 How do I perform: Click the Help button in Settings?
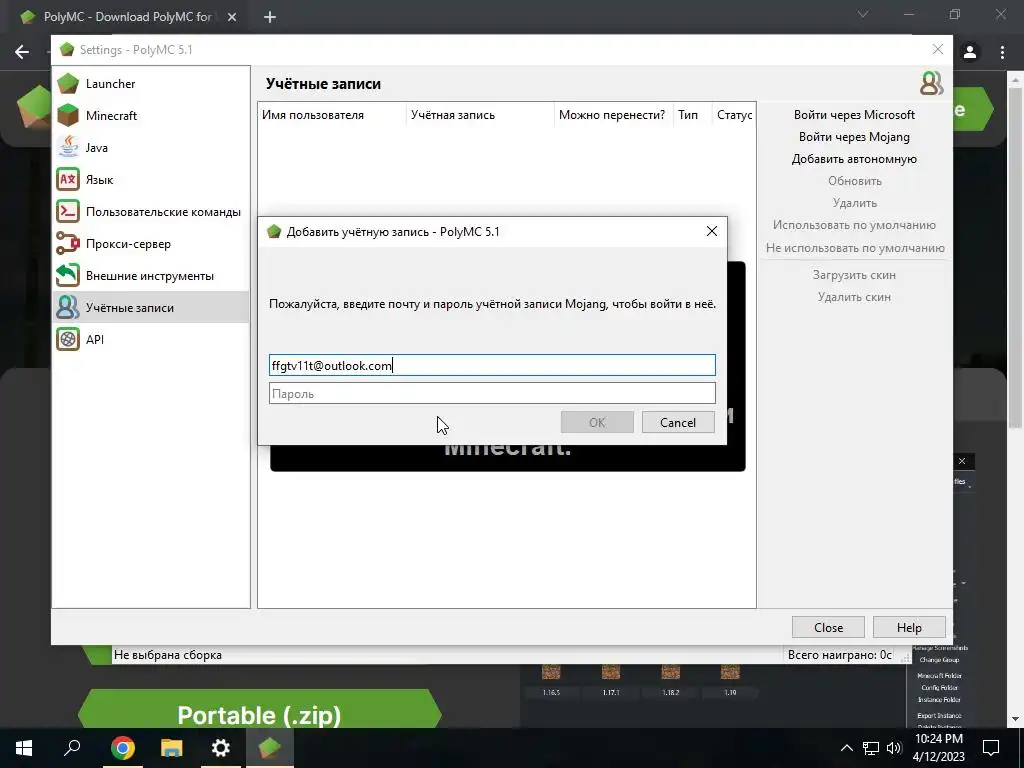[x=909, y=628]
